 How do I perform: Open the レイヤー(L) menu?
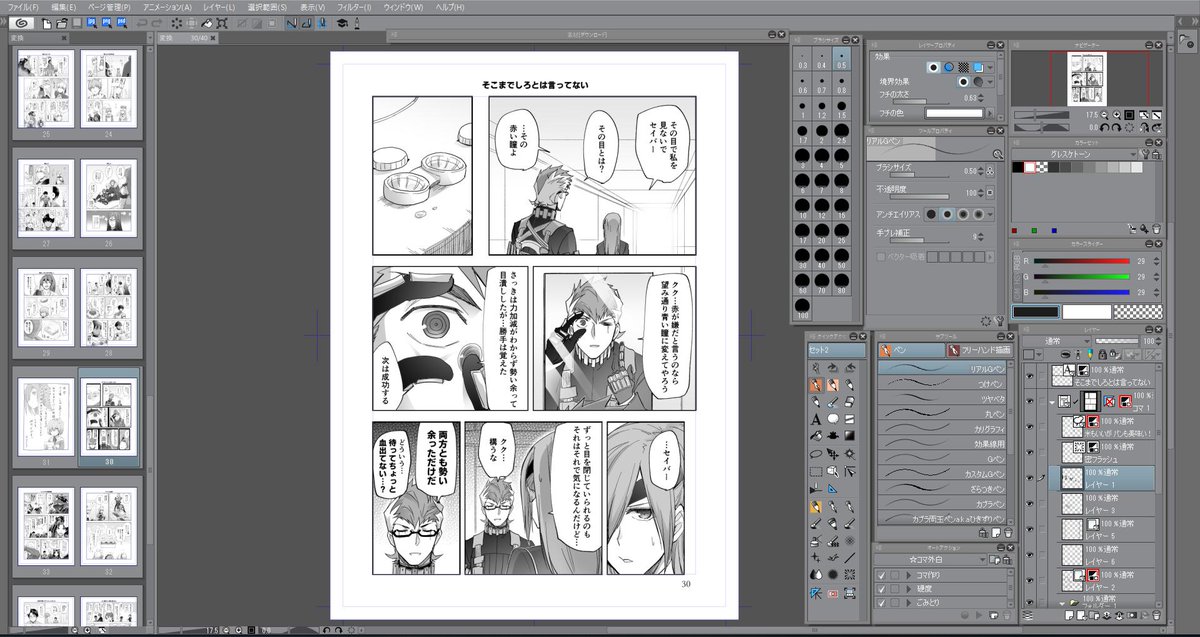[x=220, y=7]
